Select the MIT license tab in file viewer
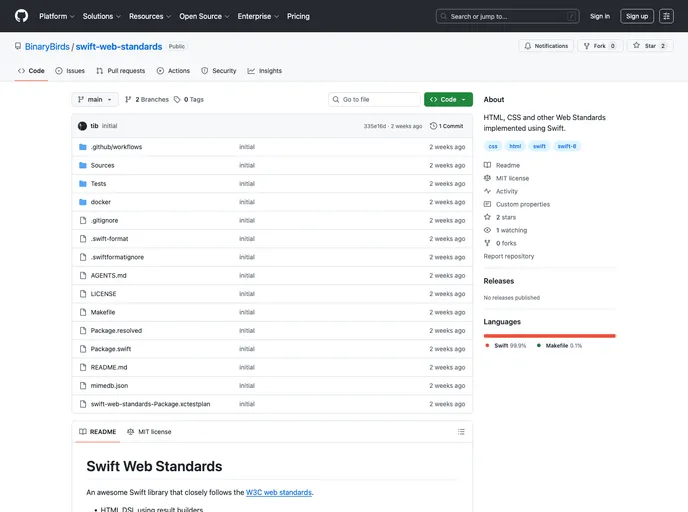 pos(149,432)
